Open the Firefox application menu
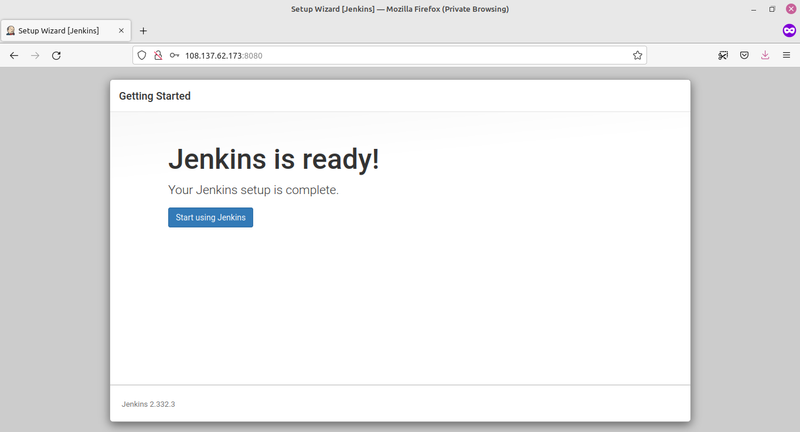The width and height of the screenshot is (800, 432). (x=786, y=56)
